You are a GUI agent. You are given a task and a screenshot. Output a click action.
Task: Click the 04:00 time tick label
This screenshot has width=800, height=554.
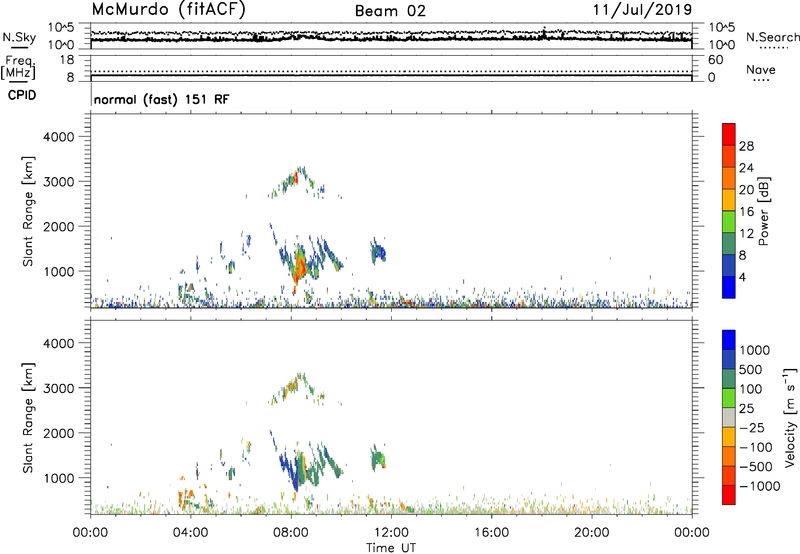coord(190,533)
